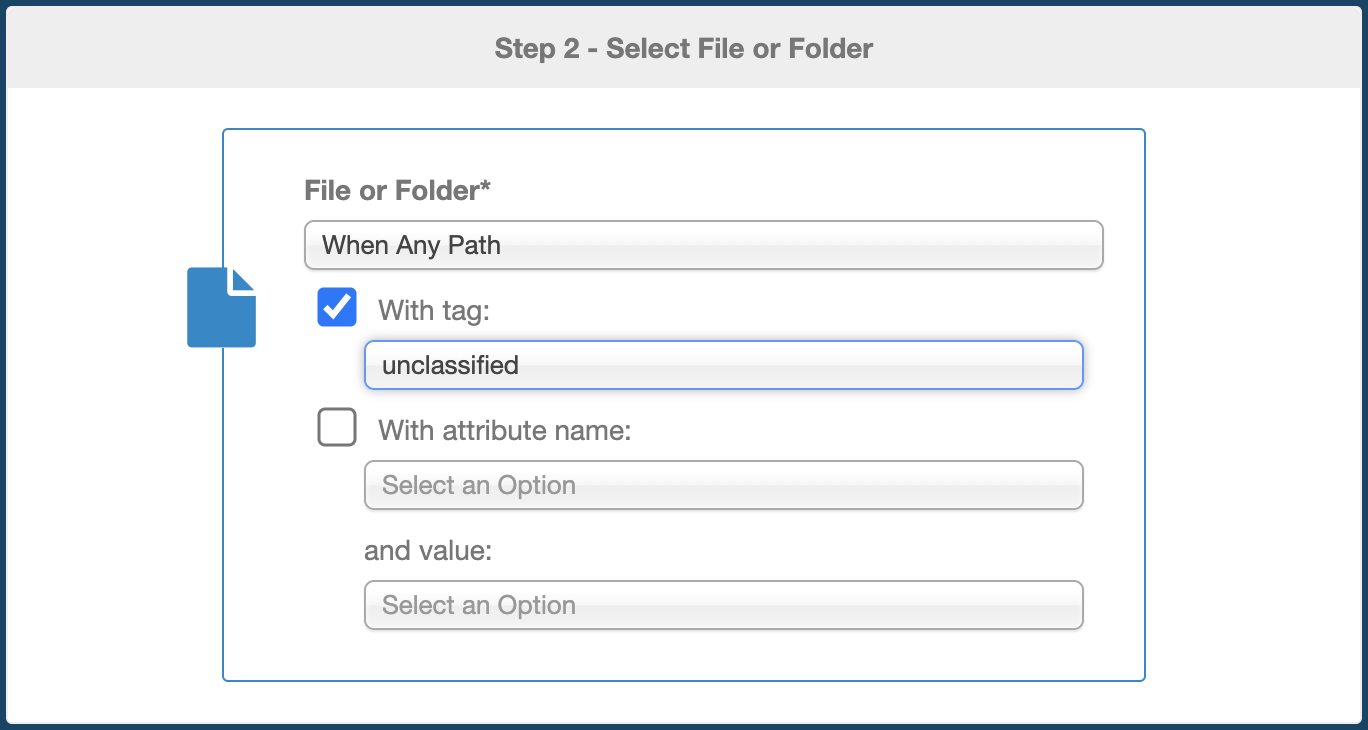
Task: Toggle the blue checkmark beside With tag
Action: tap(337, 307)
